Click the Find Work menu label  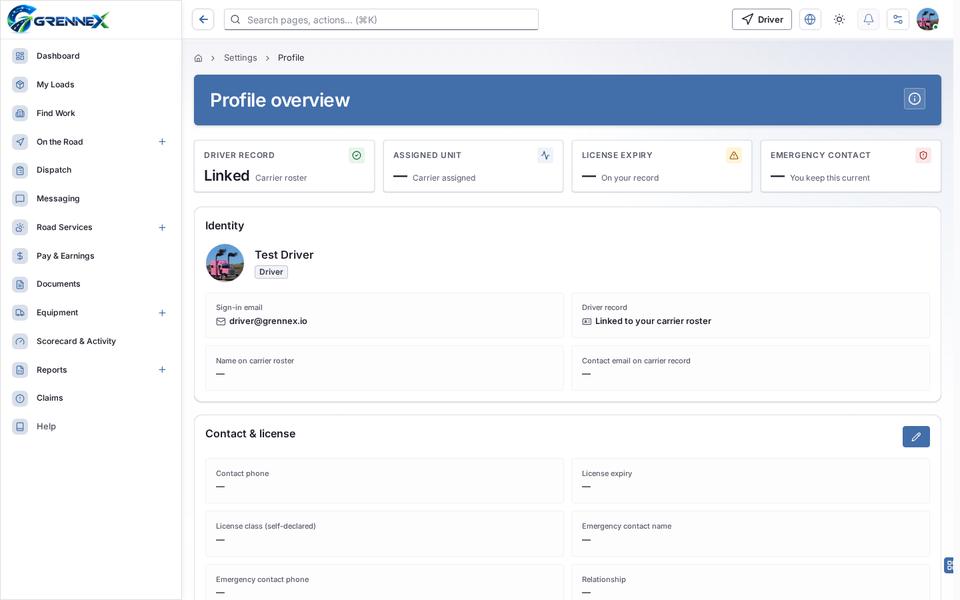pos(56,113)
